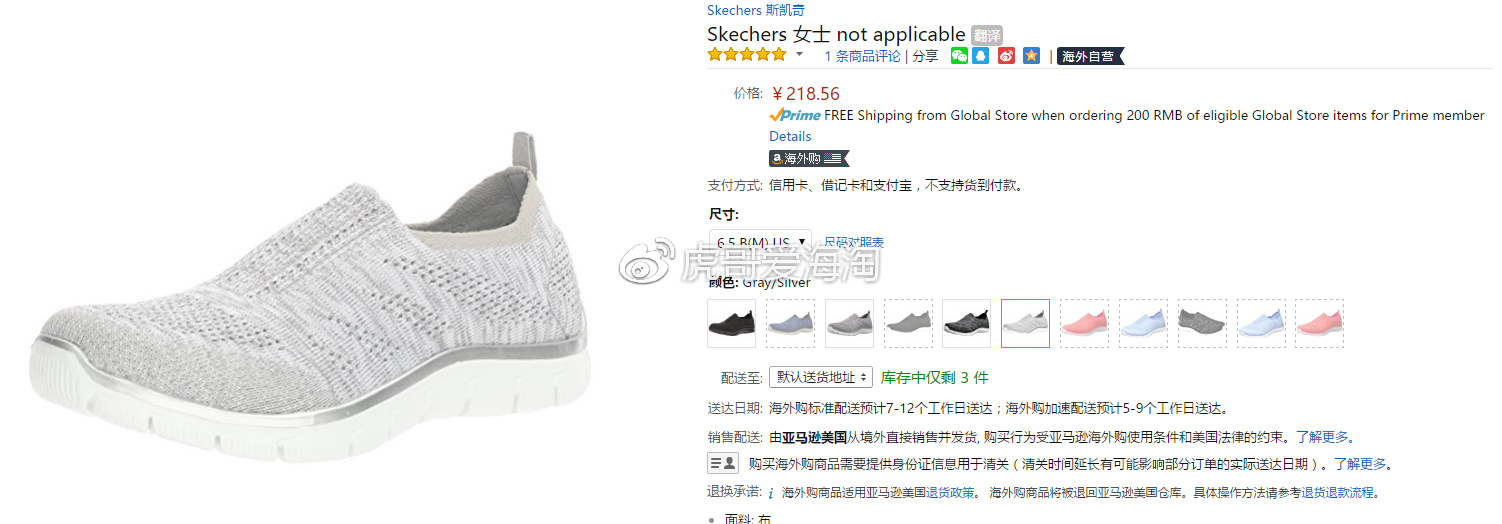Share product via Weibo icon
The width and height of the screenshot is (1502, 524).
point(1007,56)
